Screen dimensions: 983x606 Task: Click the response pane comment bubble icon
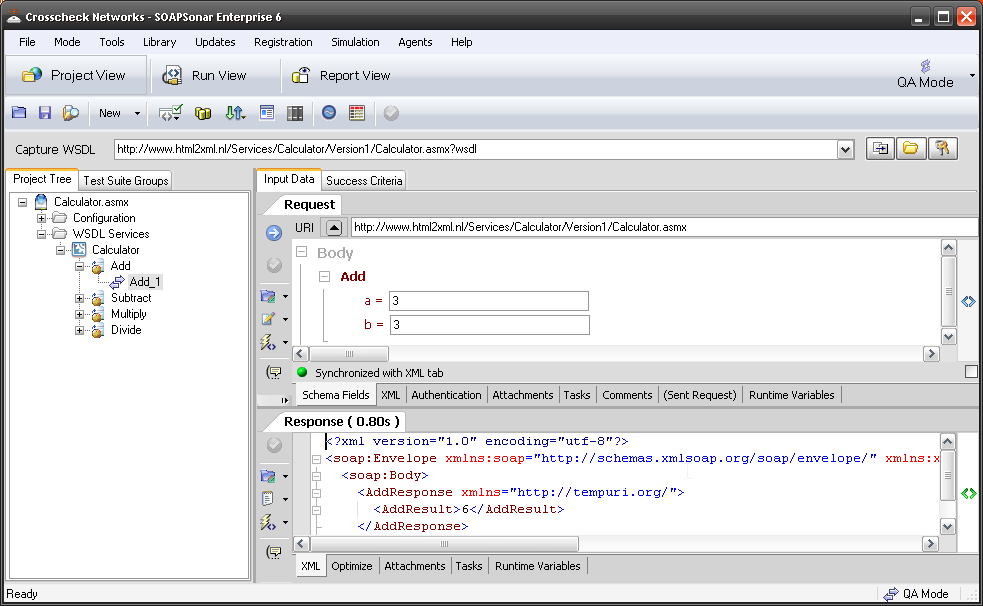[274, 551]
